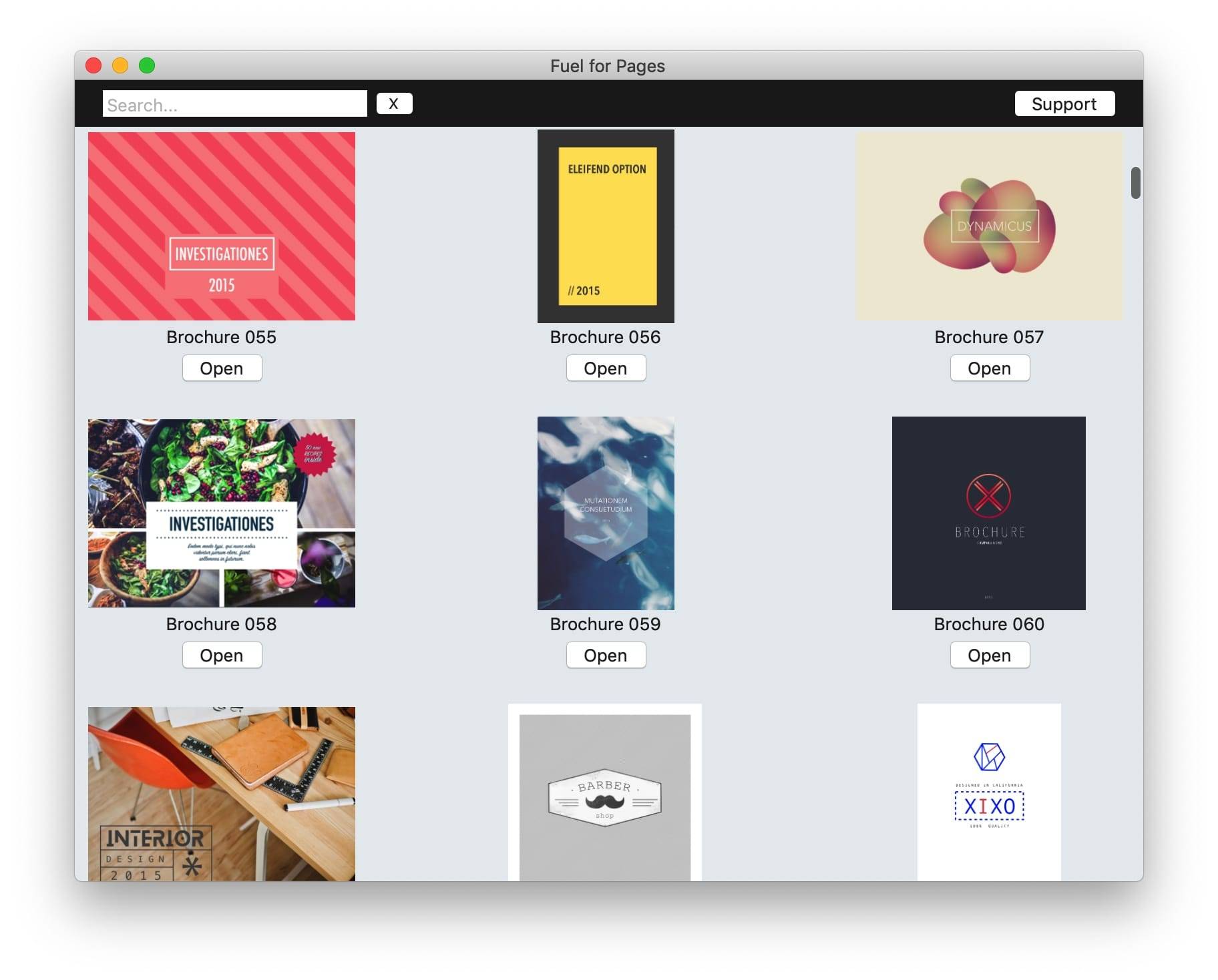Select the yellow Eleifend Option thumbnail
The width and height of the screenshot is (1218, 980).
[606, 226]
